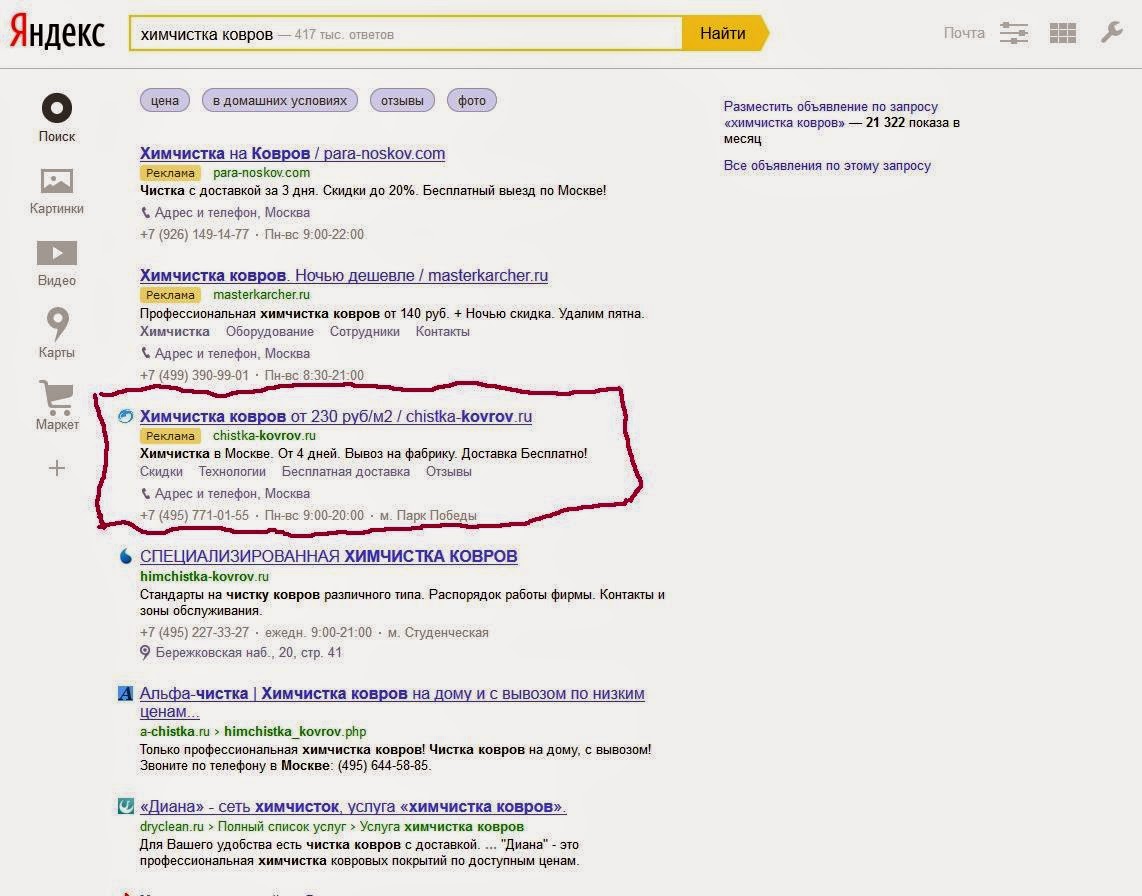Open the Контакты sitelink
Image resolution: width=1142 pixels, height=896 pixels.
pyautogui.click(x=443, y=331)
